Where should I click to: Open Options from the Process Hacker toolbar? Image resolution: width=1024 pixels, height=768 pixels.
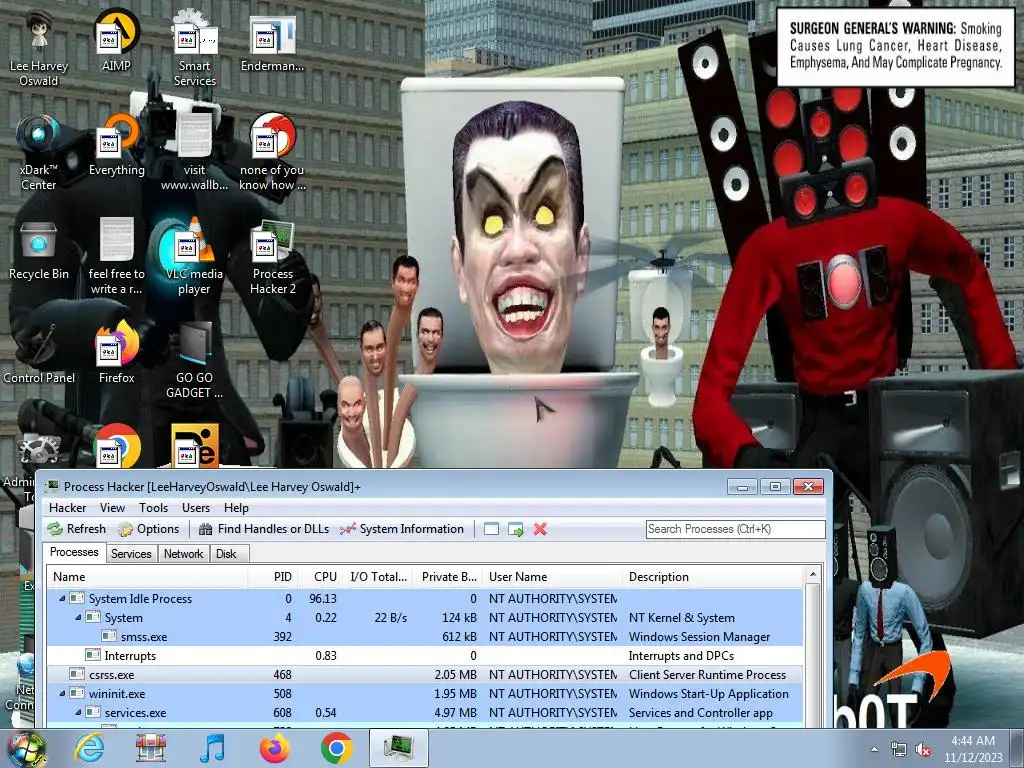point(149,529)
